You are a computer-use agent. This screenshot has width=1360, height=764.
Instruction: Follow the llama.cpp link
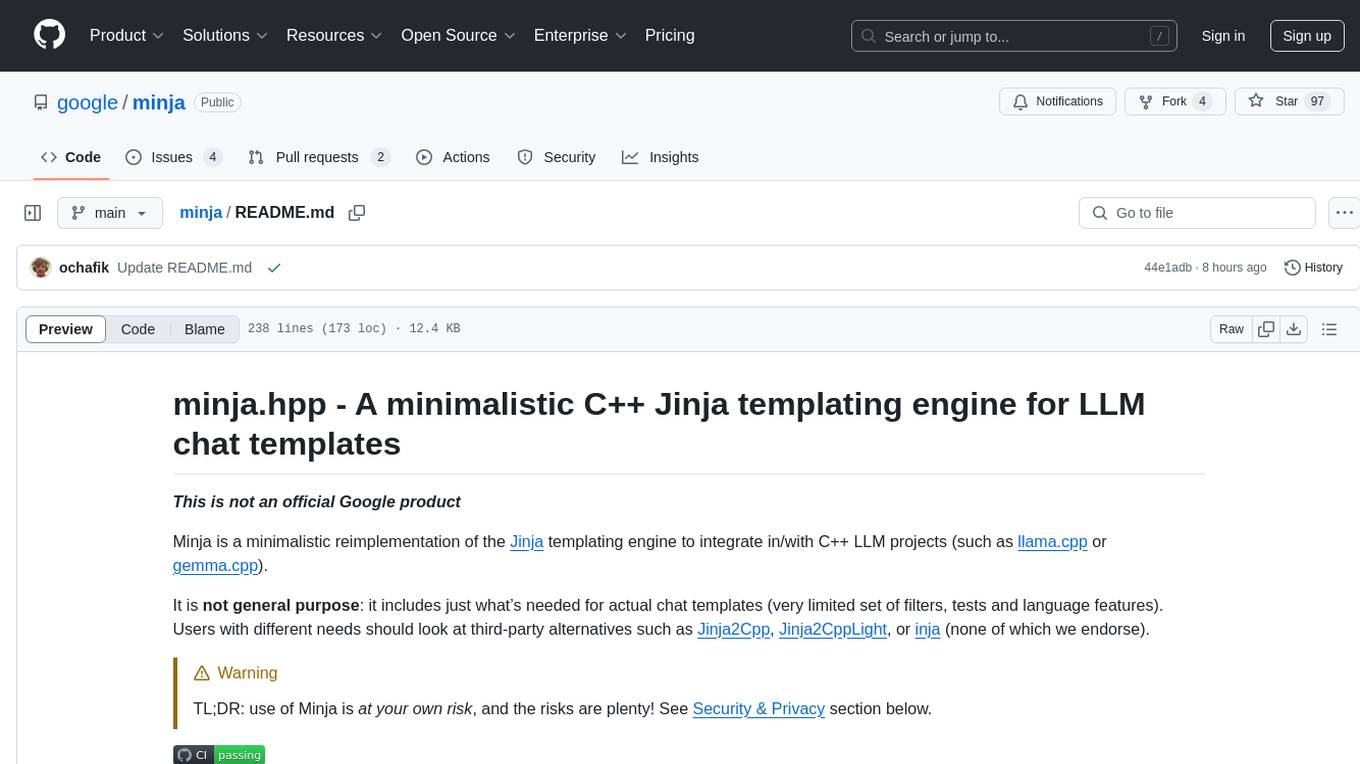pyautogui.click(x=1052, y=541)
